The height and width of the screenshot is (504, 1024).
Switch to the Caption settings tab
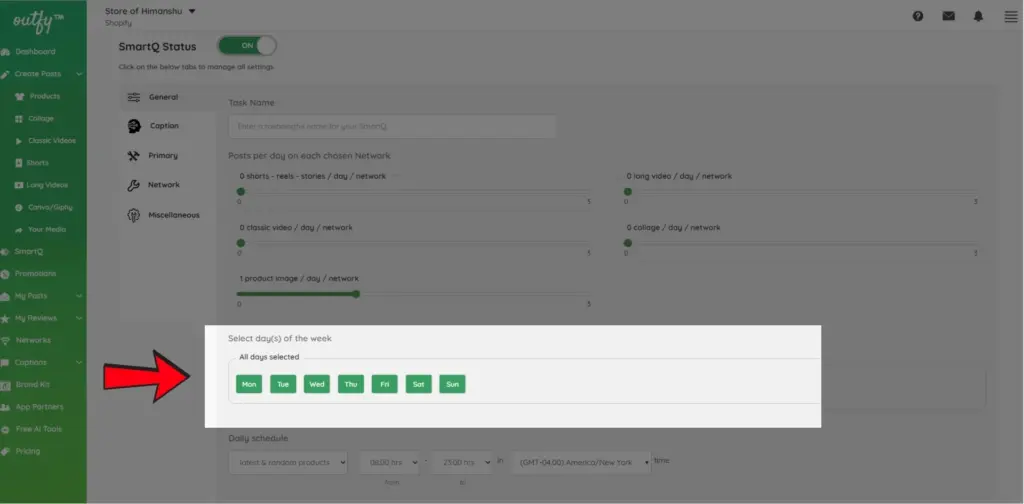pos(164,126)
